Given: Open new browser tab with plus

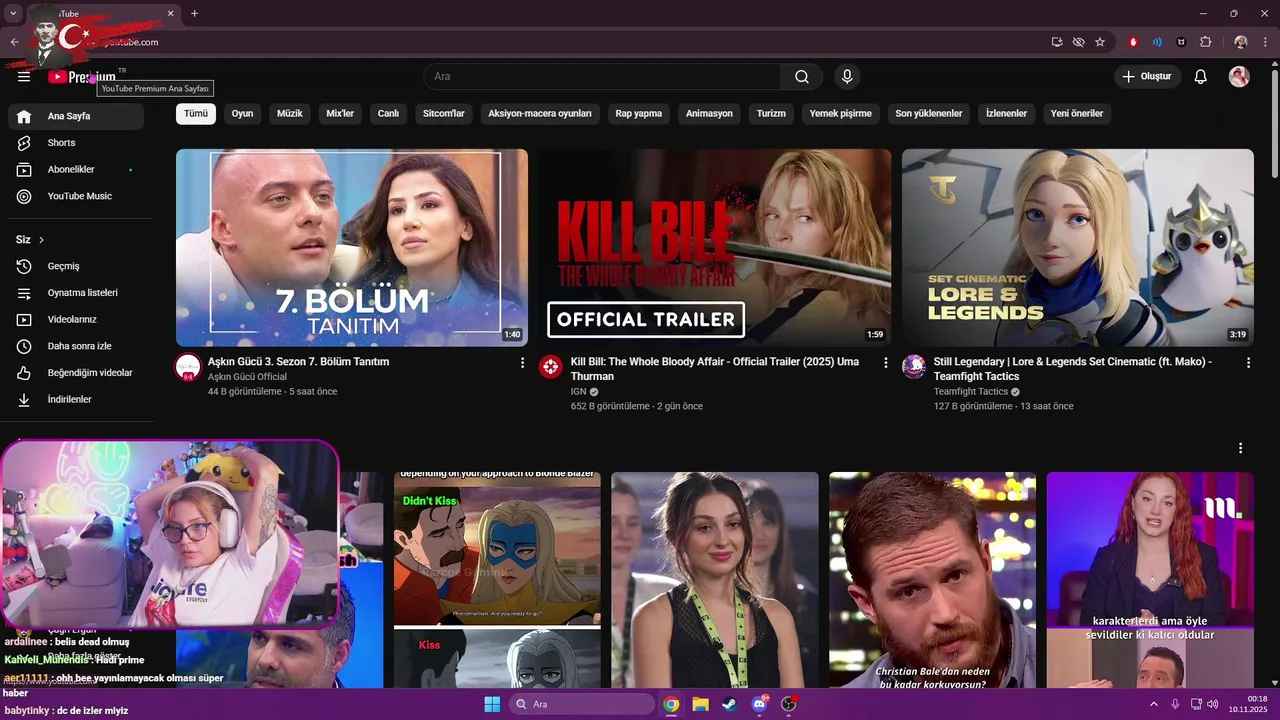Looking at the screenshot, I should (194, 13).
